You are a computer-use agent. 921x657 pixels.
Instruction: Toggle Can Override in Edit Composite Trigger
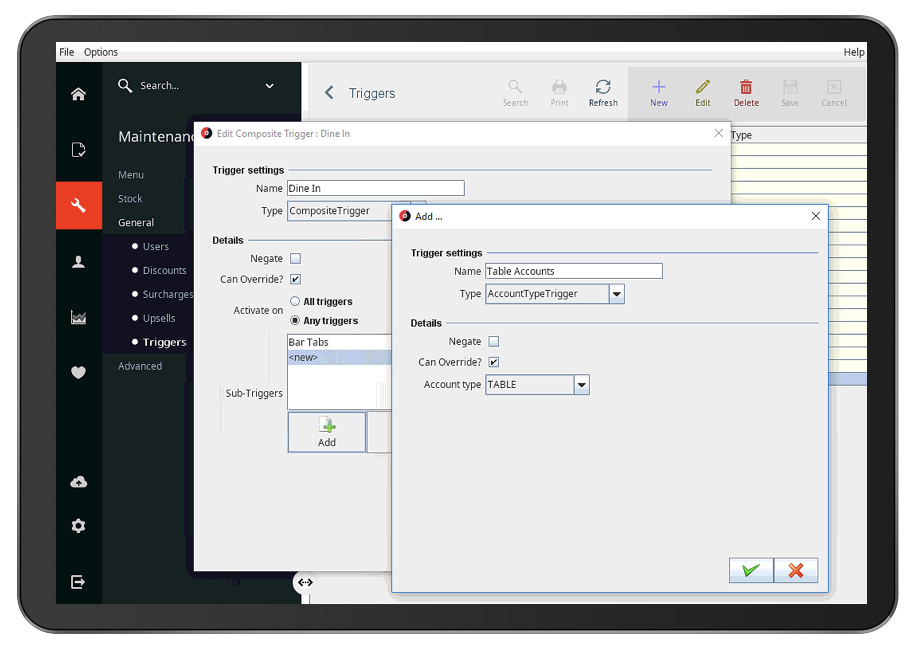295,279
